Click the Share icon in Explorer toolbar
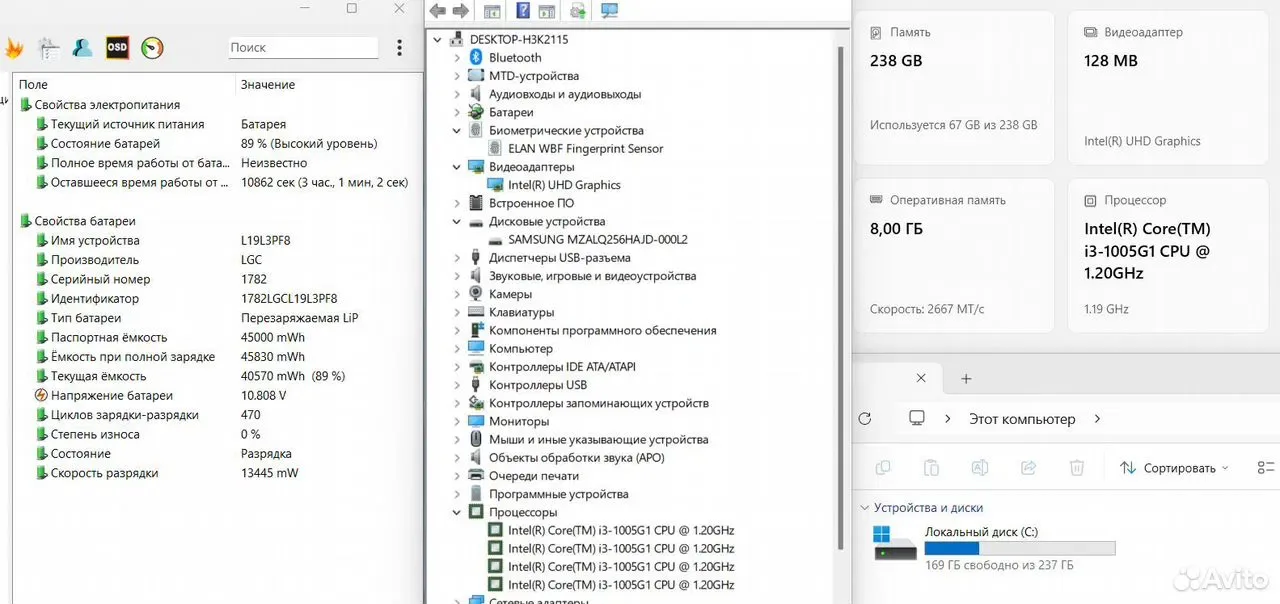The width and height of the screenshot is (1280, 604). (1028, 467)
